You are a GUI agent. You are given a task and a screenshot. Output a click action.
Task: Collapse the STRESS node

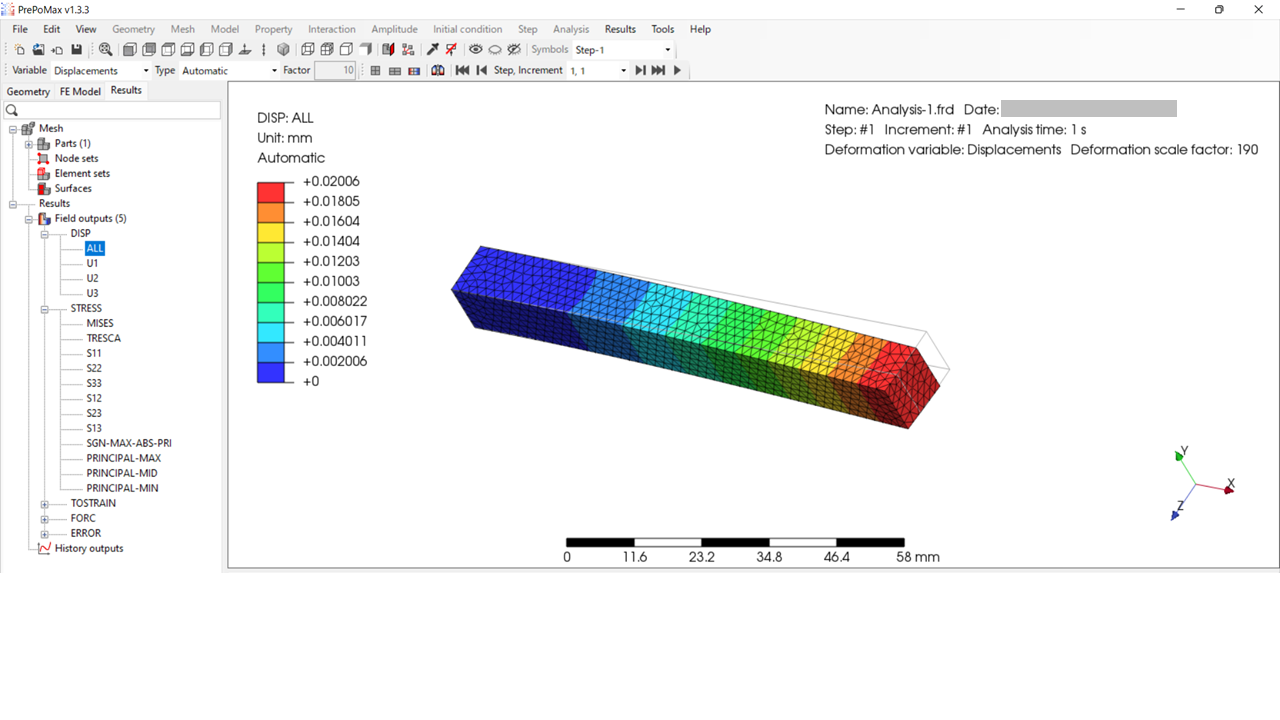45,308
